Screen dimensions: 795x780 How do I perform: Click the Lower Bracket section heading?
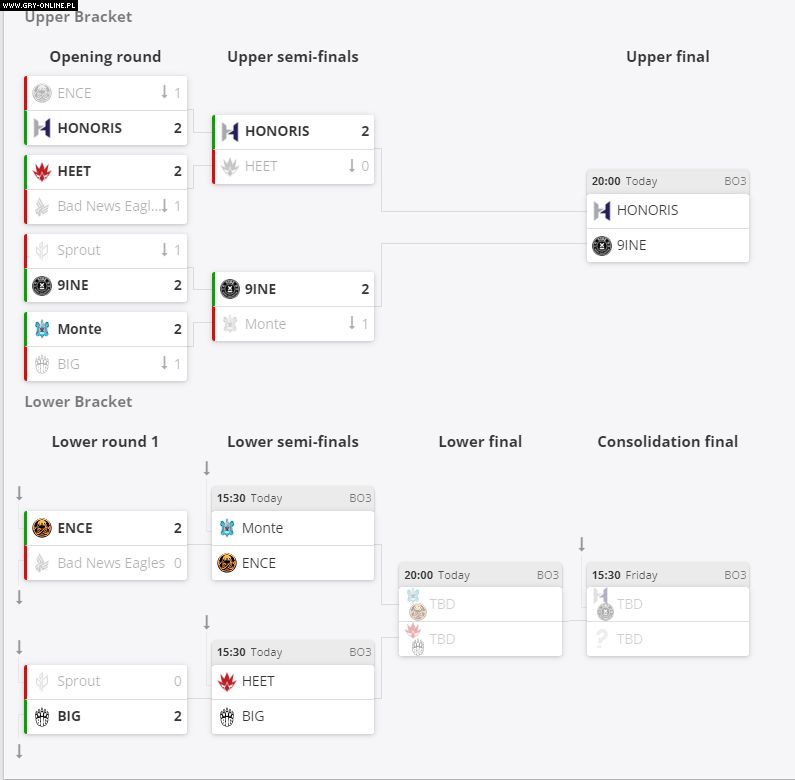click(x=79, y=402)
